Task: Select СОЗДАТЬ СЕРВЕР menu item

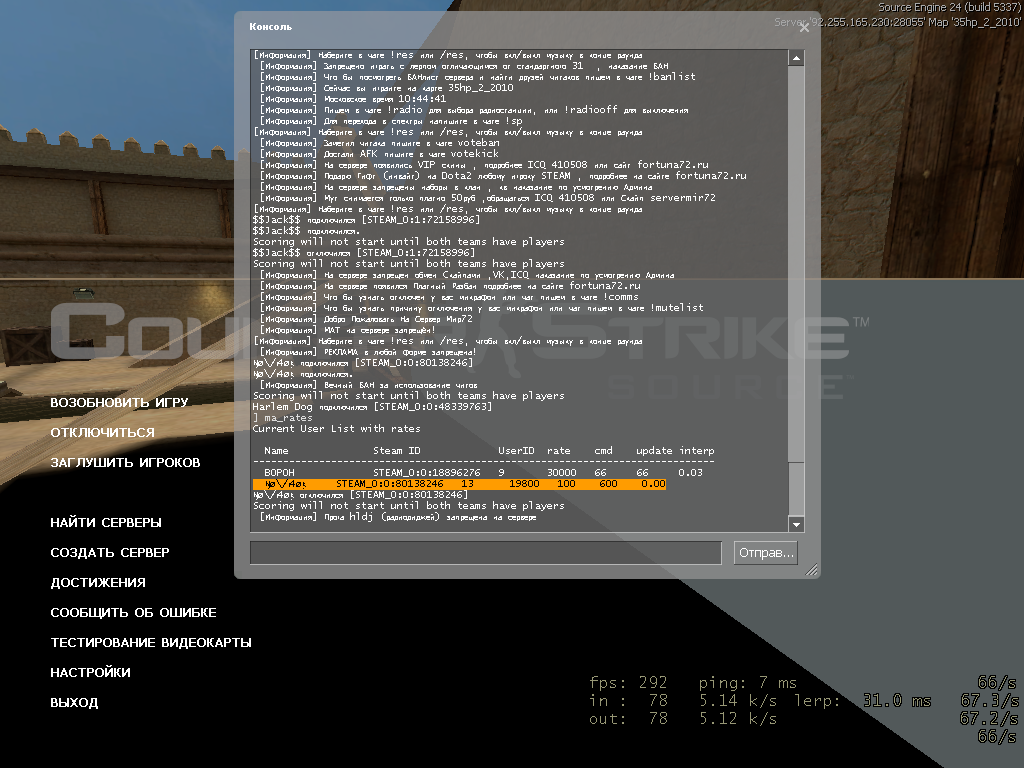Action: tap(110, 552)
